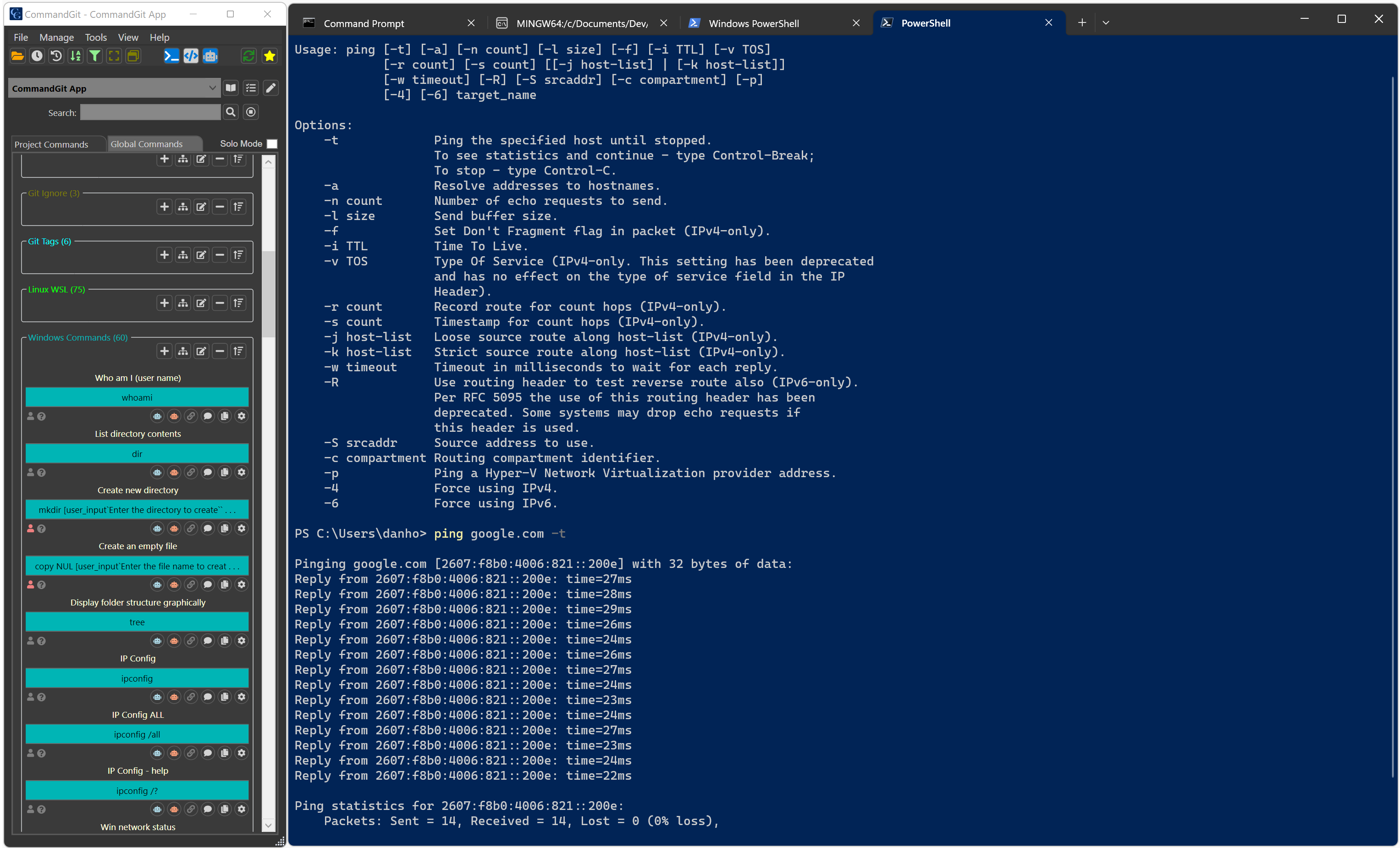Click the gear settings icon under the dir command
1400x848 pixels.
pyautogui.click(x=242, y=473)
